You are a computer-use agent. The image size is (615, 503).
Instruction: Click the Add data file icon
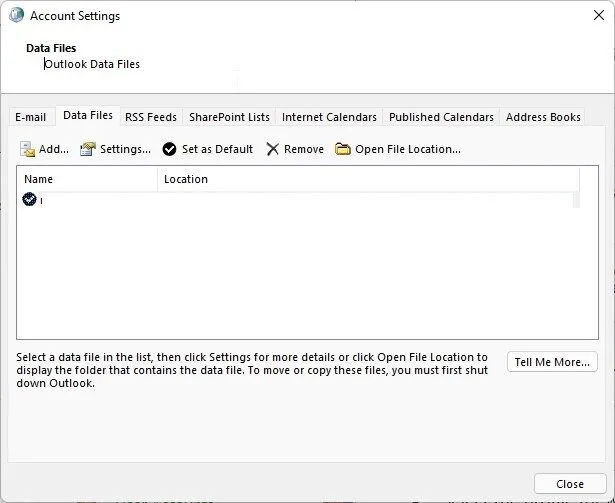(27, 149)
